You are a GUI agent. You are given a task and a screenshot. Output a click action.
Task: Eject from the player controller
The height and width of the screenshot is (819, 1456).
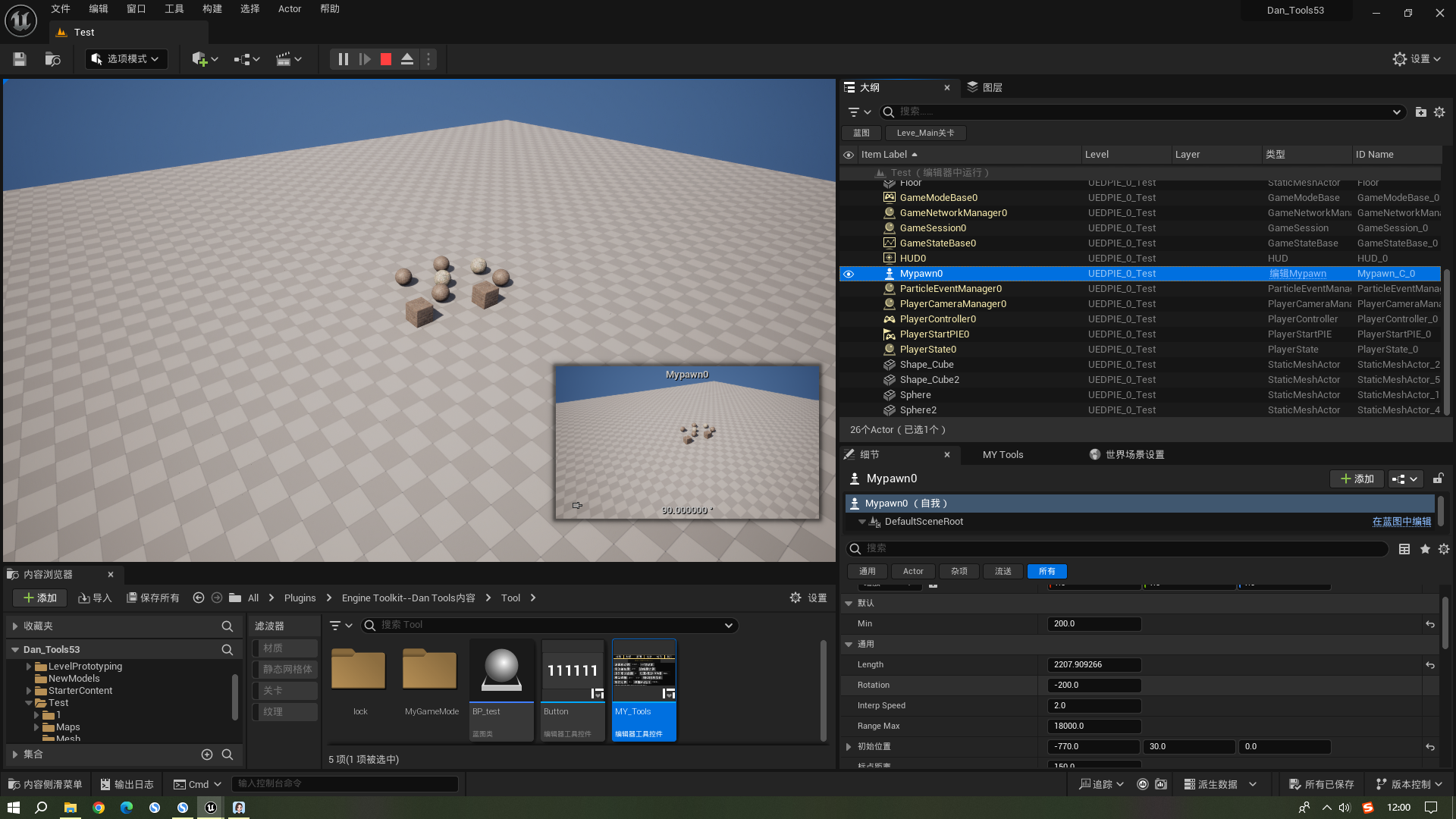pos(407,59)
